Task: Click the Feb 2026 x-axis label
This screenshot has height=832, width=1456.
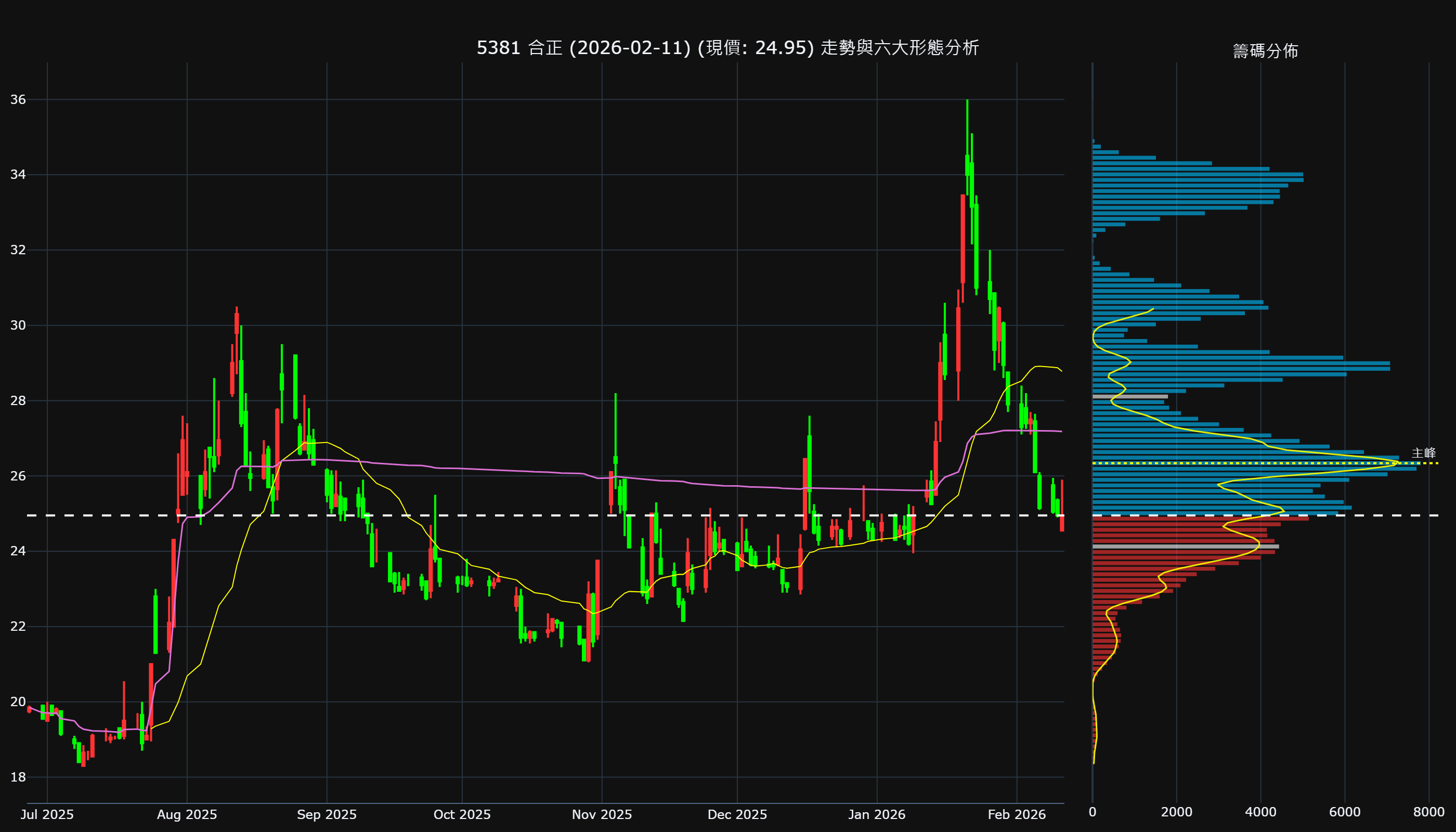Action: point(1017,814)
